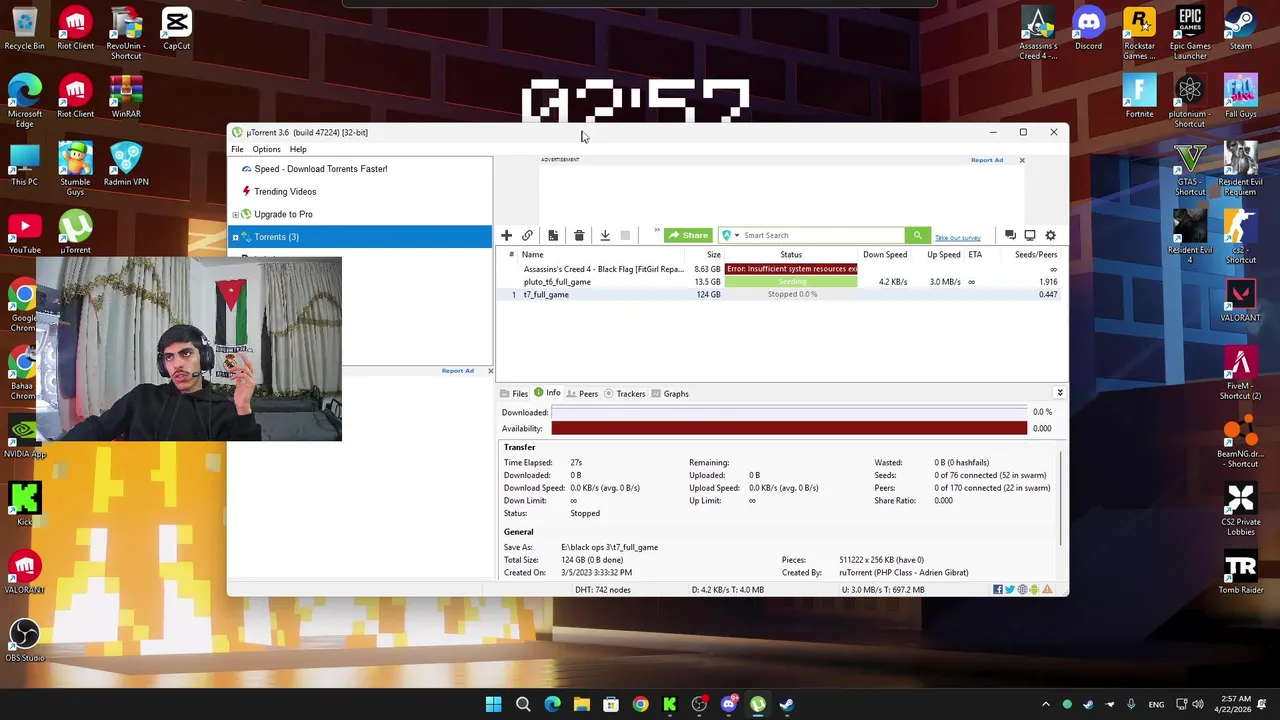
Task: Select the t7_full_game torrent row
Action: click(782, 295)
